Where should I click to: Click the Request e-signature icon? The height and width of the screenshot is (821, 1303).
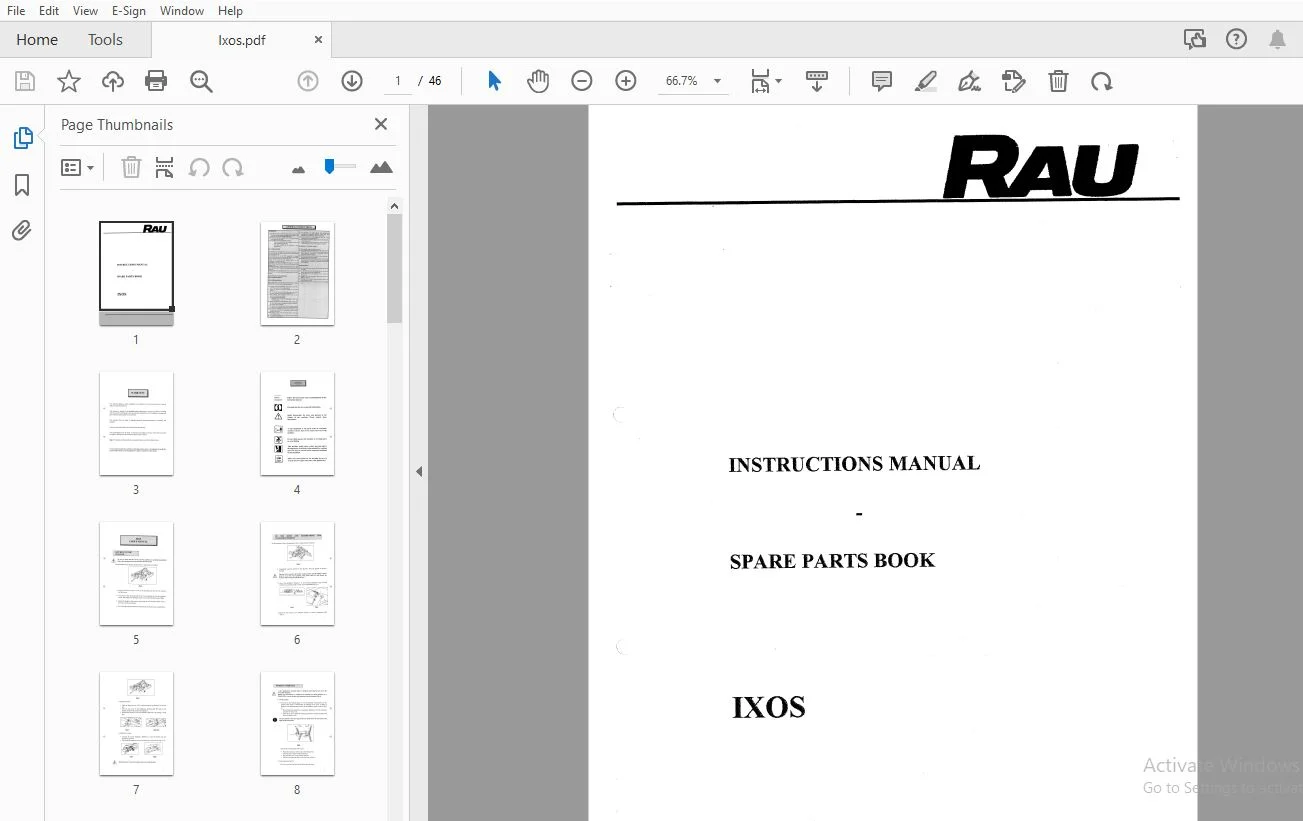(1014, 82)
